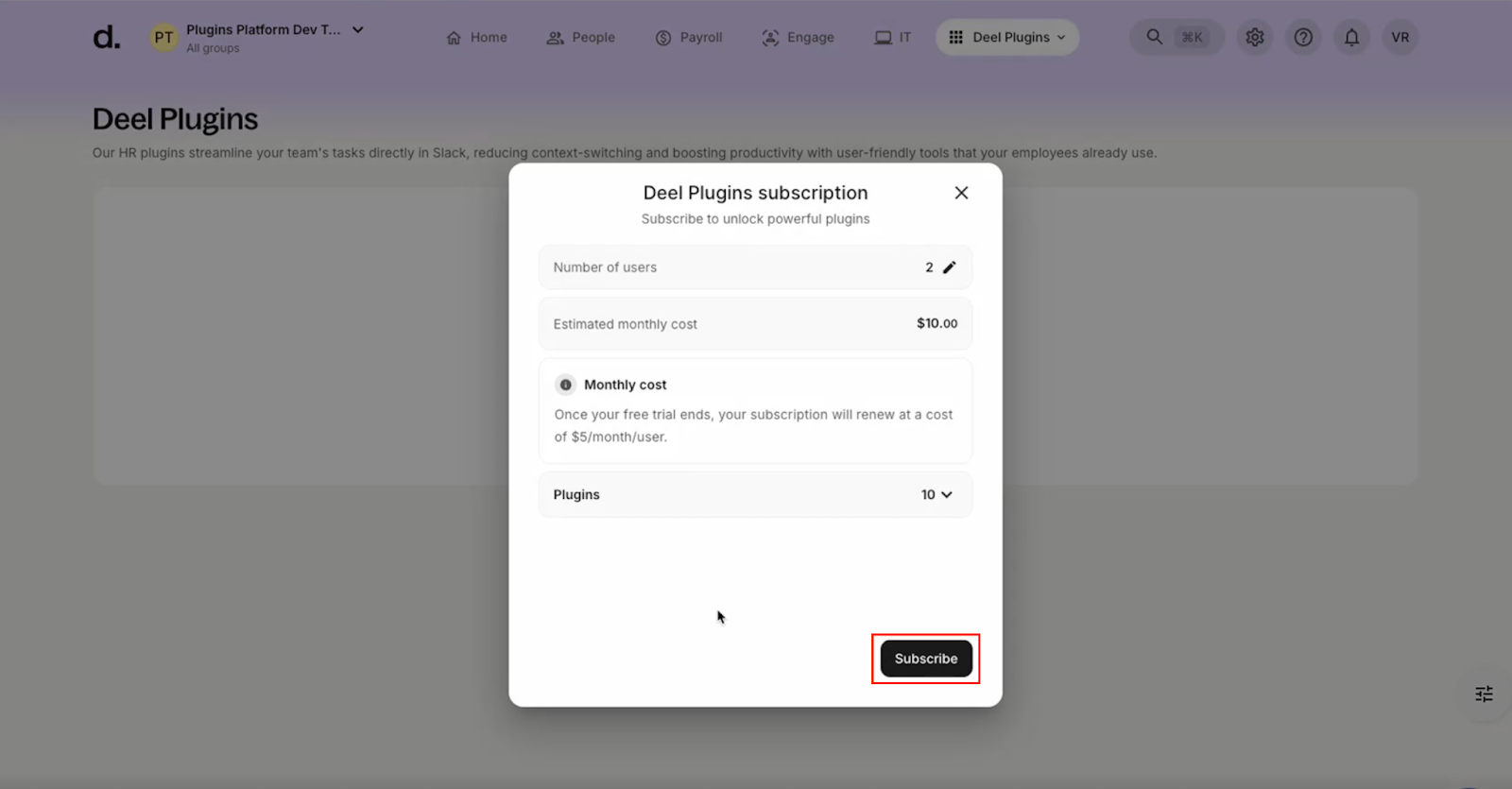This screenshot has width=1512, height=789.
Task: Expand the Plugins list chevron
Action: click(946, 495)
